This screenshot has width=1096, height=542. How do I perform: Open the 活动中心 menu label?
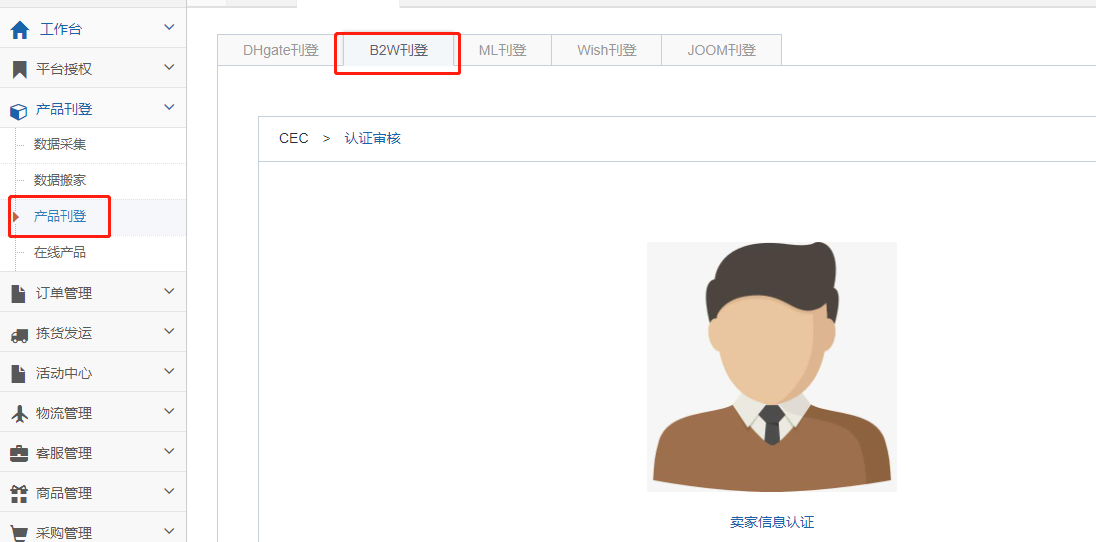64,373
